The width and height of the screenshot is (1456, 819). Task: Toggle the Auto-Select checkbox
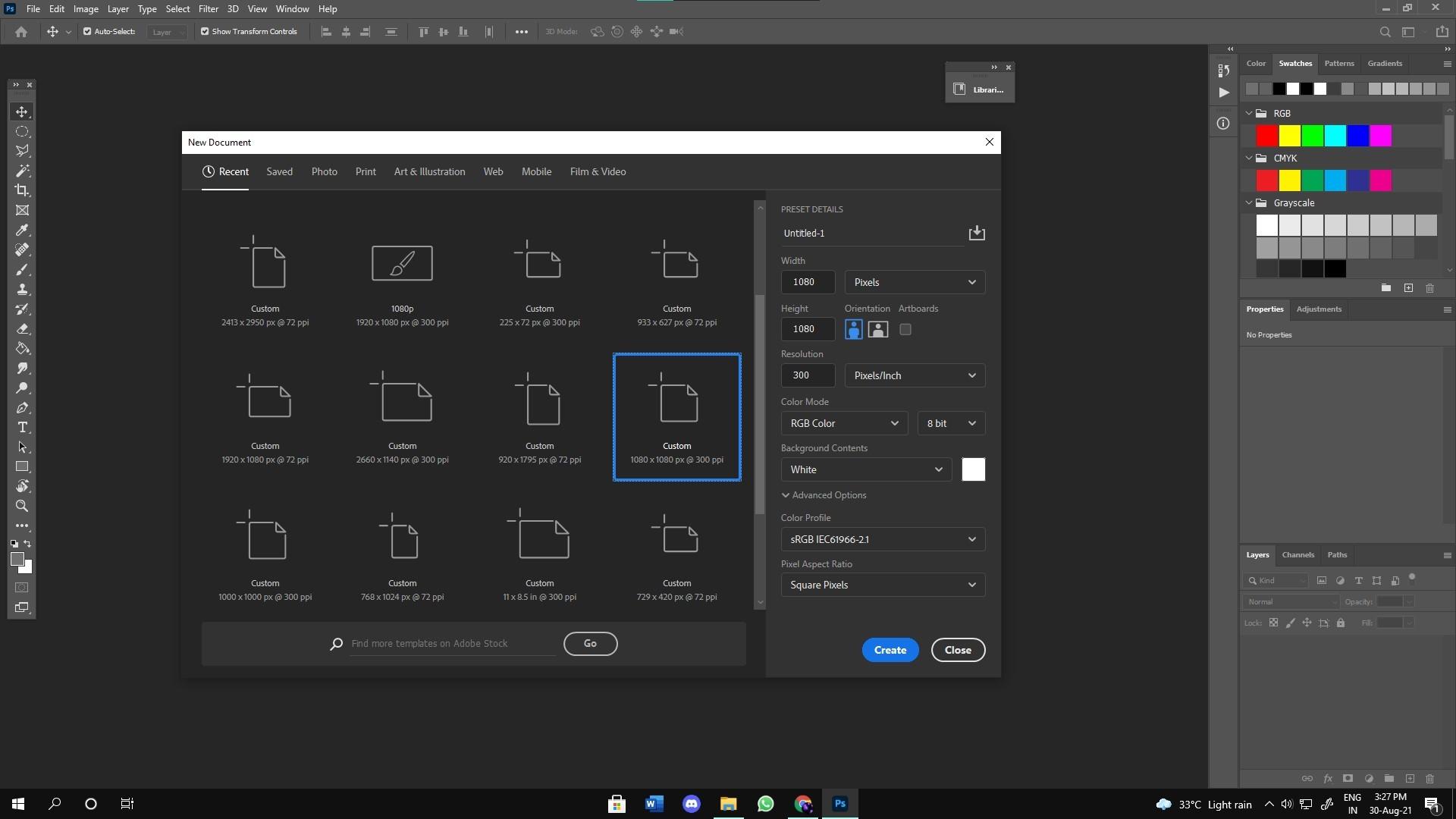pyautogui.click(x=87, y=32)
